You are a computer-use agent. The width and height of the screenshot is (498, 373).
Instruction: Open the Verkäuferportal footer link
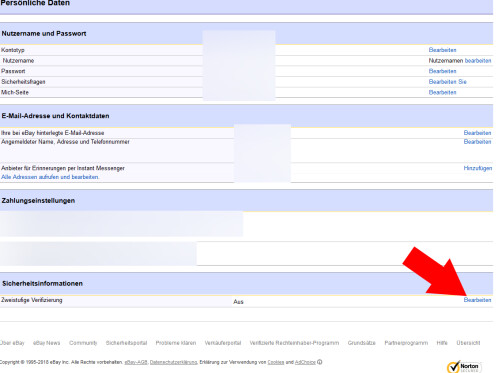click(223, 343)
